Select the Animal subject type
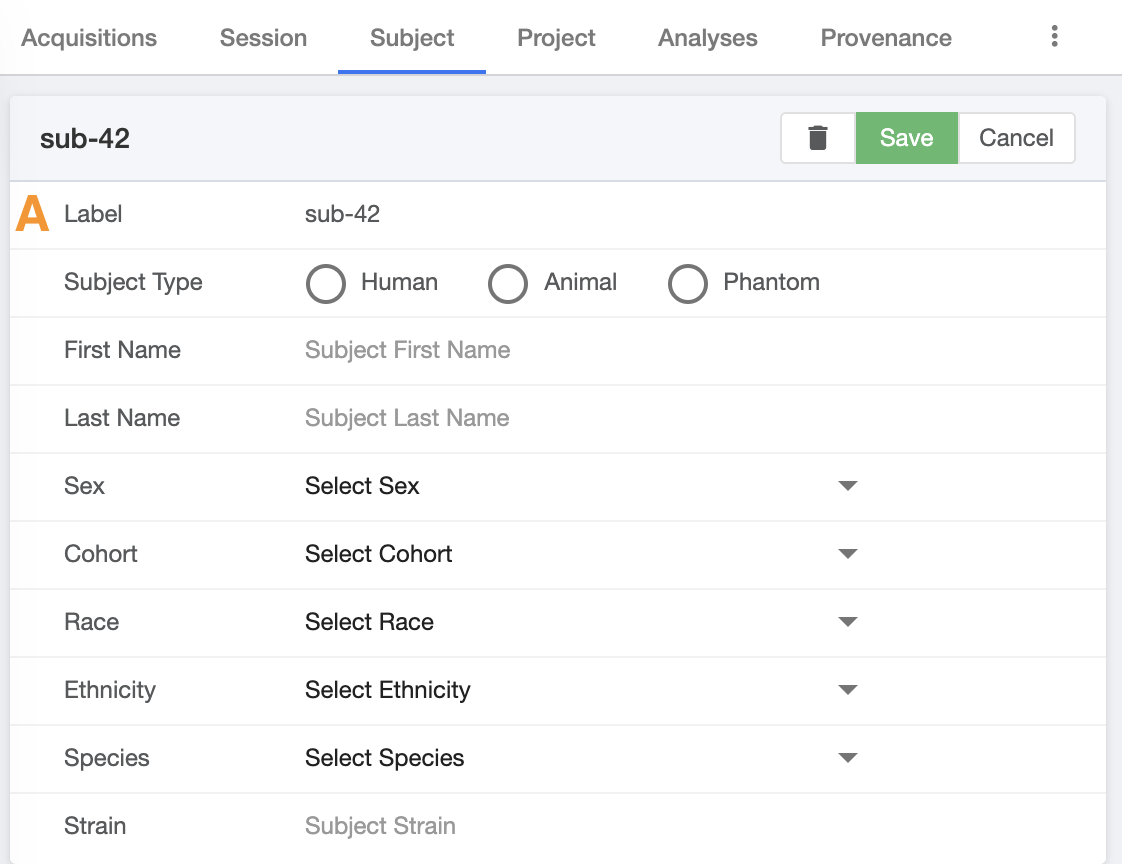 click(x=507, y=283)
